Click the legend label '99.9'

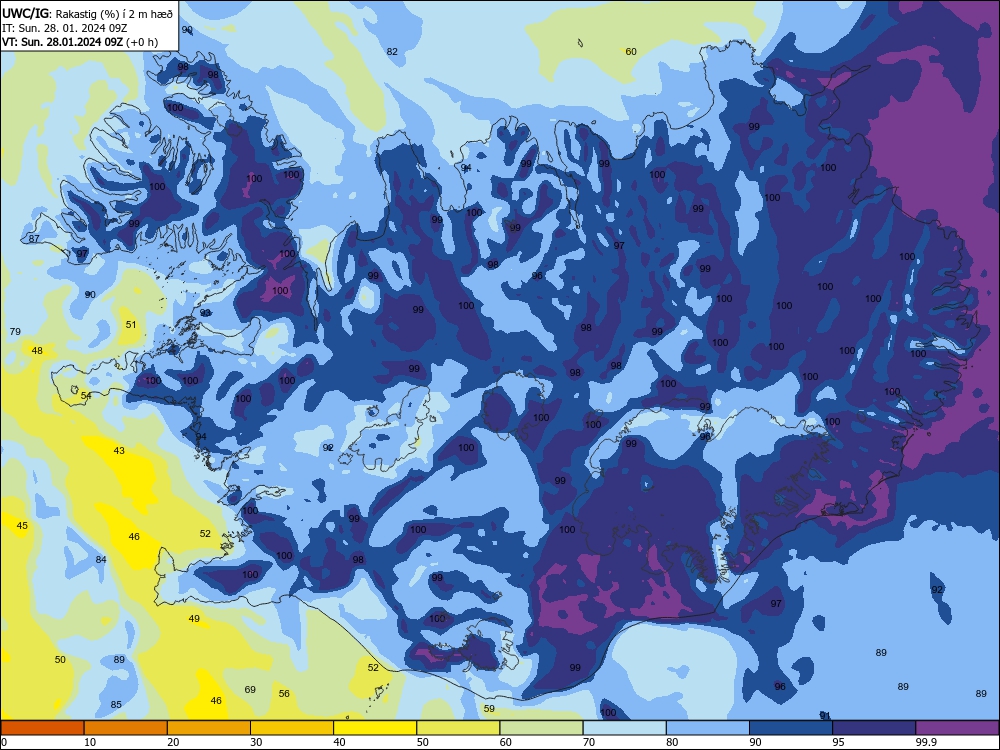[926, 742]
